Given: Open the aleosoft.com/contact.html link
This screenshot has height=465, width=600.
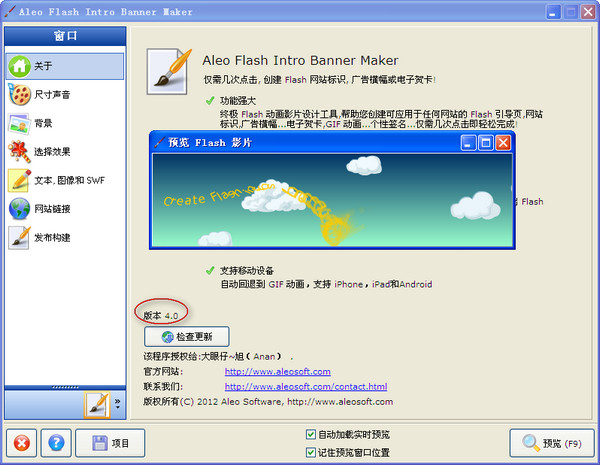Looking at the screenshot, I should click(x=306, y=387).
